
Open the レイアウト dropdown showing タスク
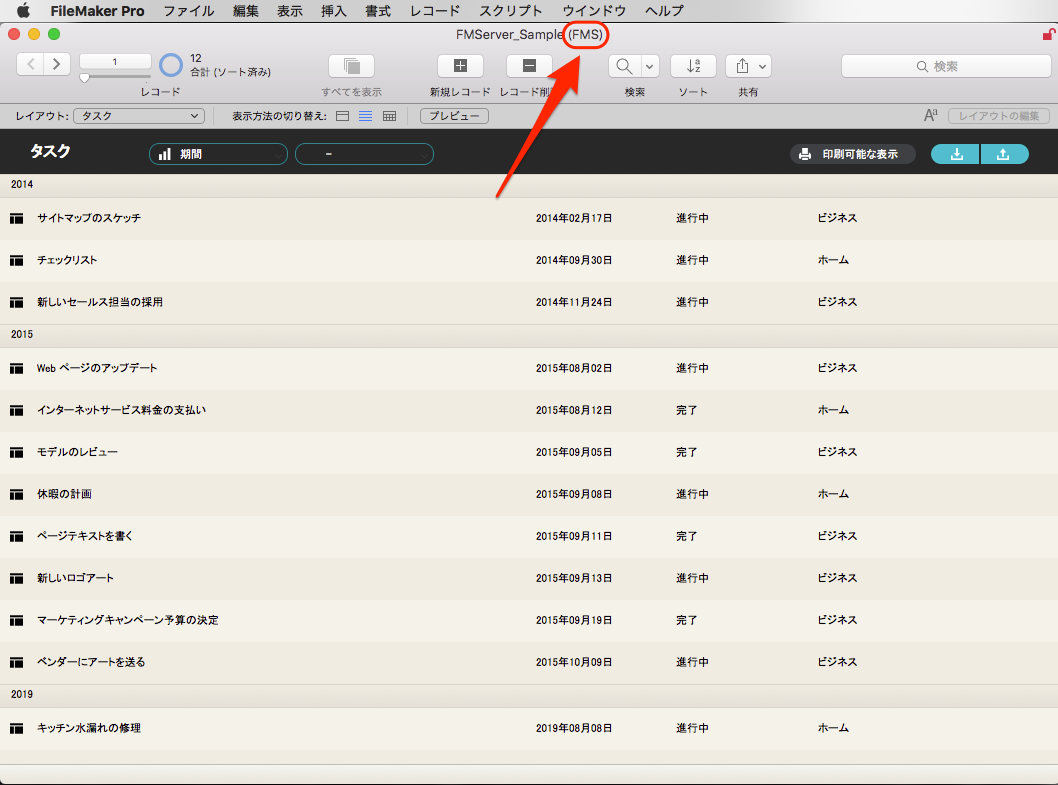click(138, 115)
